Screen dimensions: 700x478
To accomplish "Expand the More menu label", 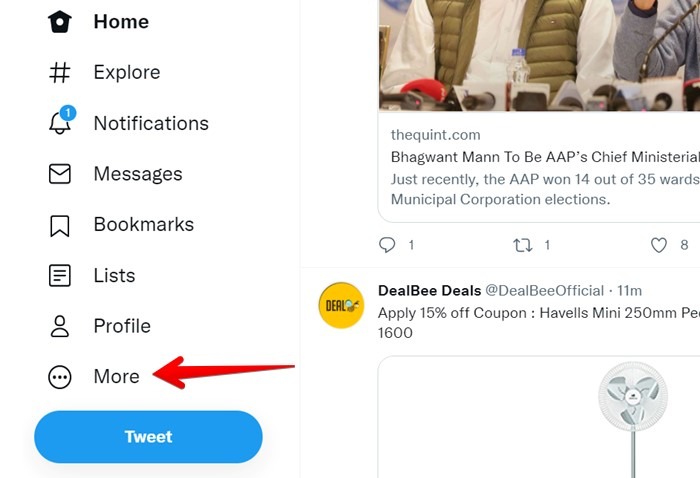I will (x=116, y=377).
